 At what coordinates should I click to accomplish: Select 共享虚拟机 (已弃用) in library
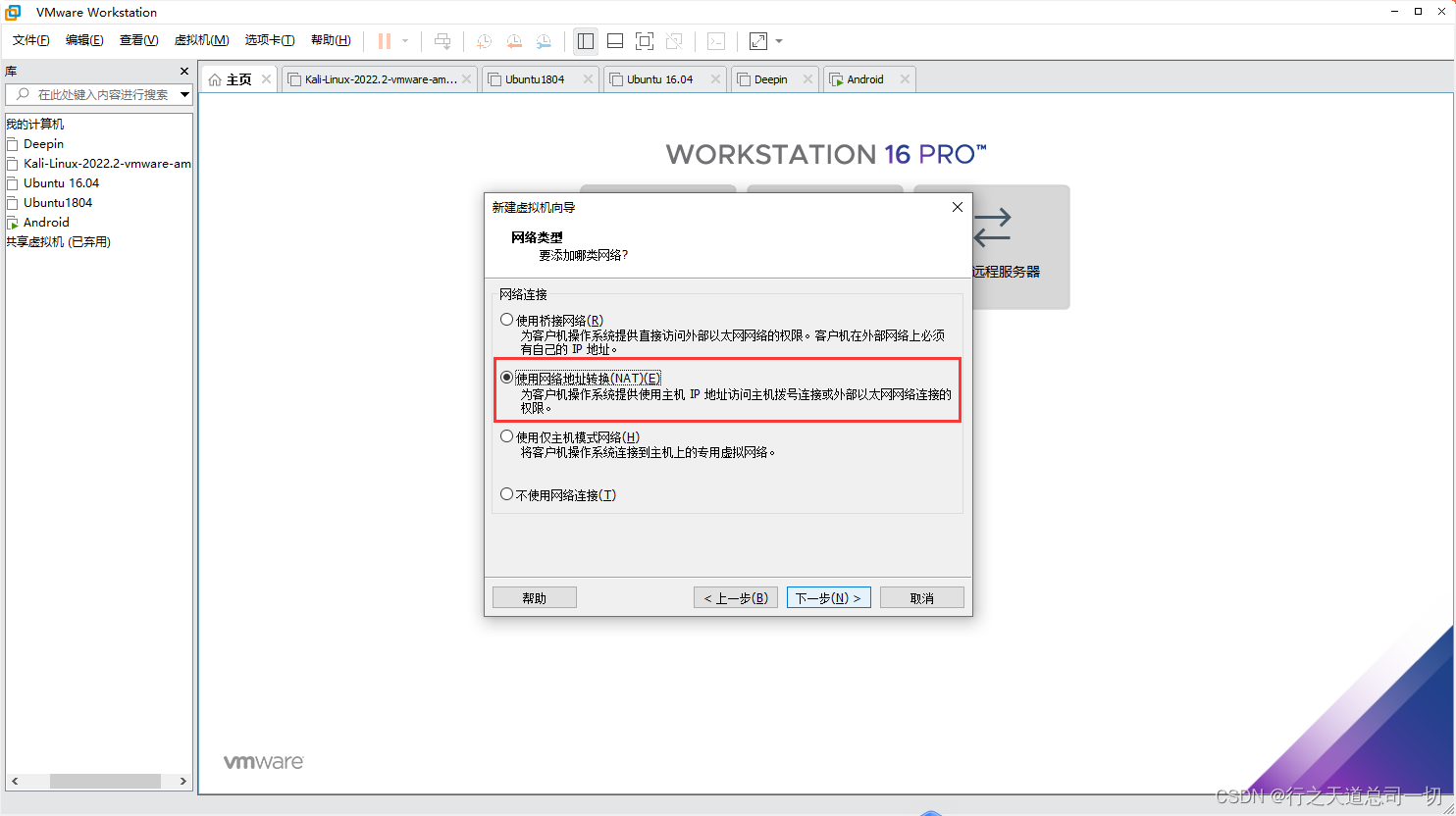click(x=59, y=242)
